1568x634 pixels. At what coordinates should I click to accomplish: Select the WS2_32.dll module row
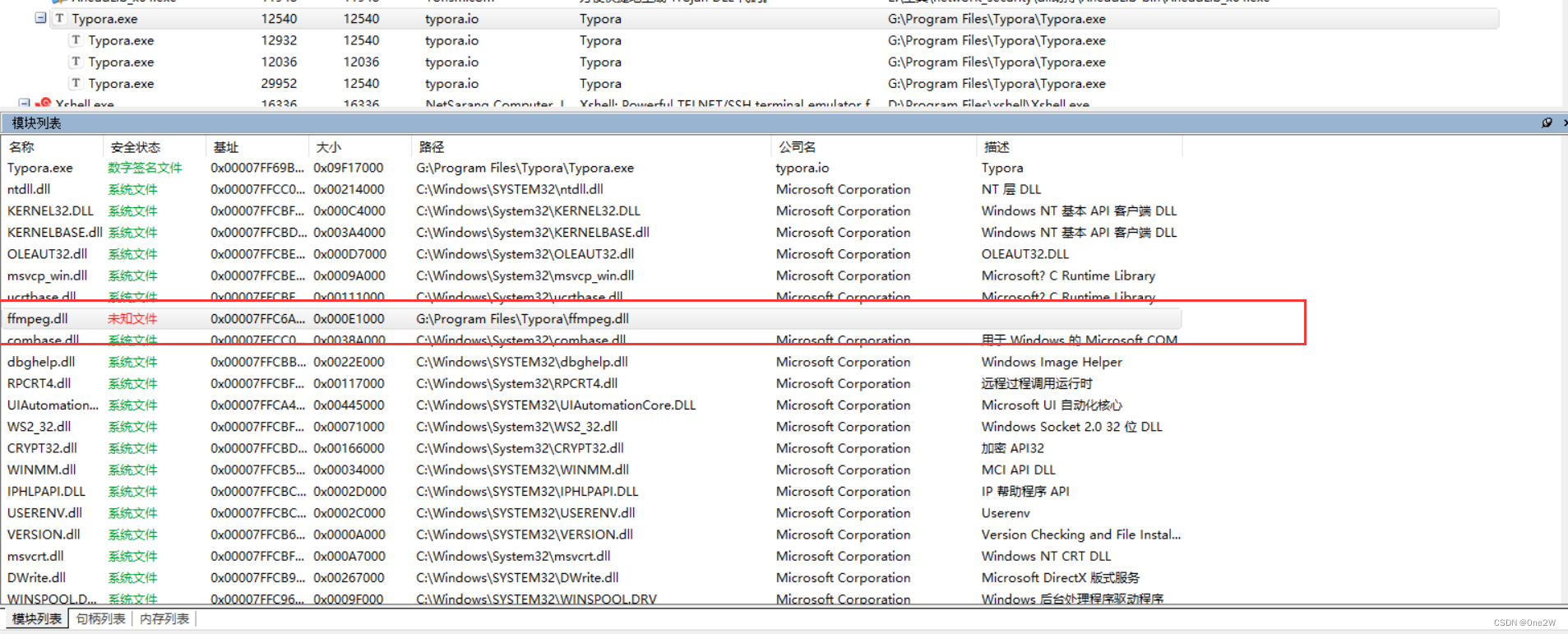coord(592,426)
